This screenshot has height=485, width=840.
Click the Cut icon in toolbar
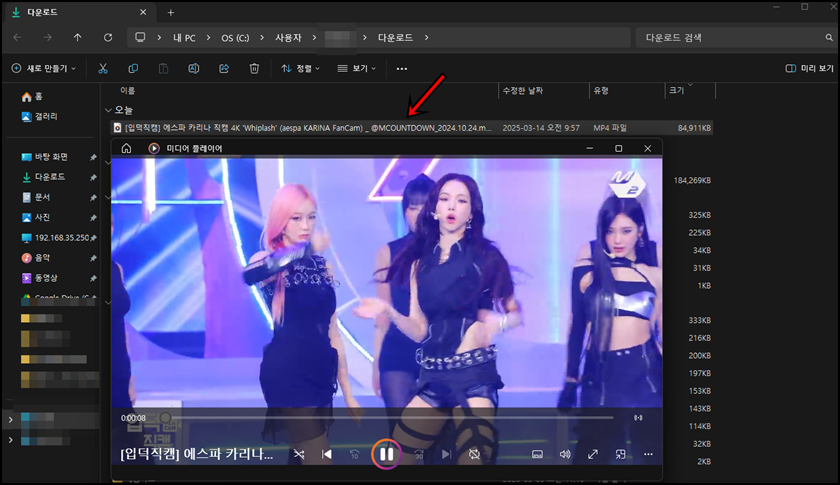click(103, 69)
